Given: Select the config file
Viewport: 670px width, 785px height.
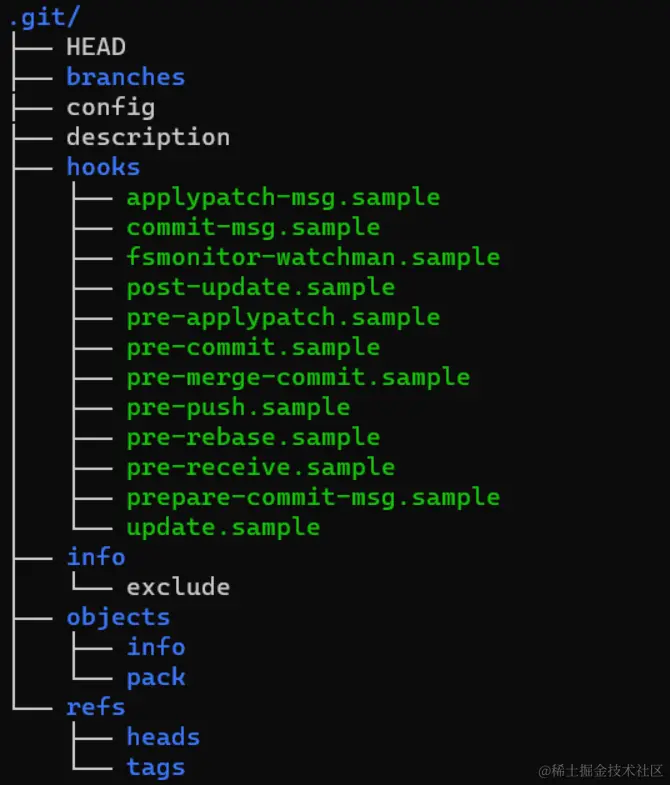Looking at the screenshot, I should tap(110, 107).
